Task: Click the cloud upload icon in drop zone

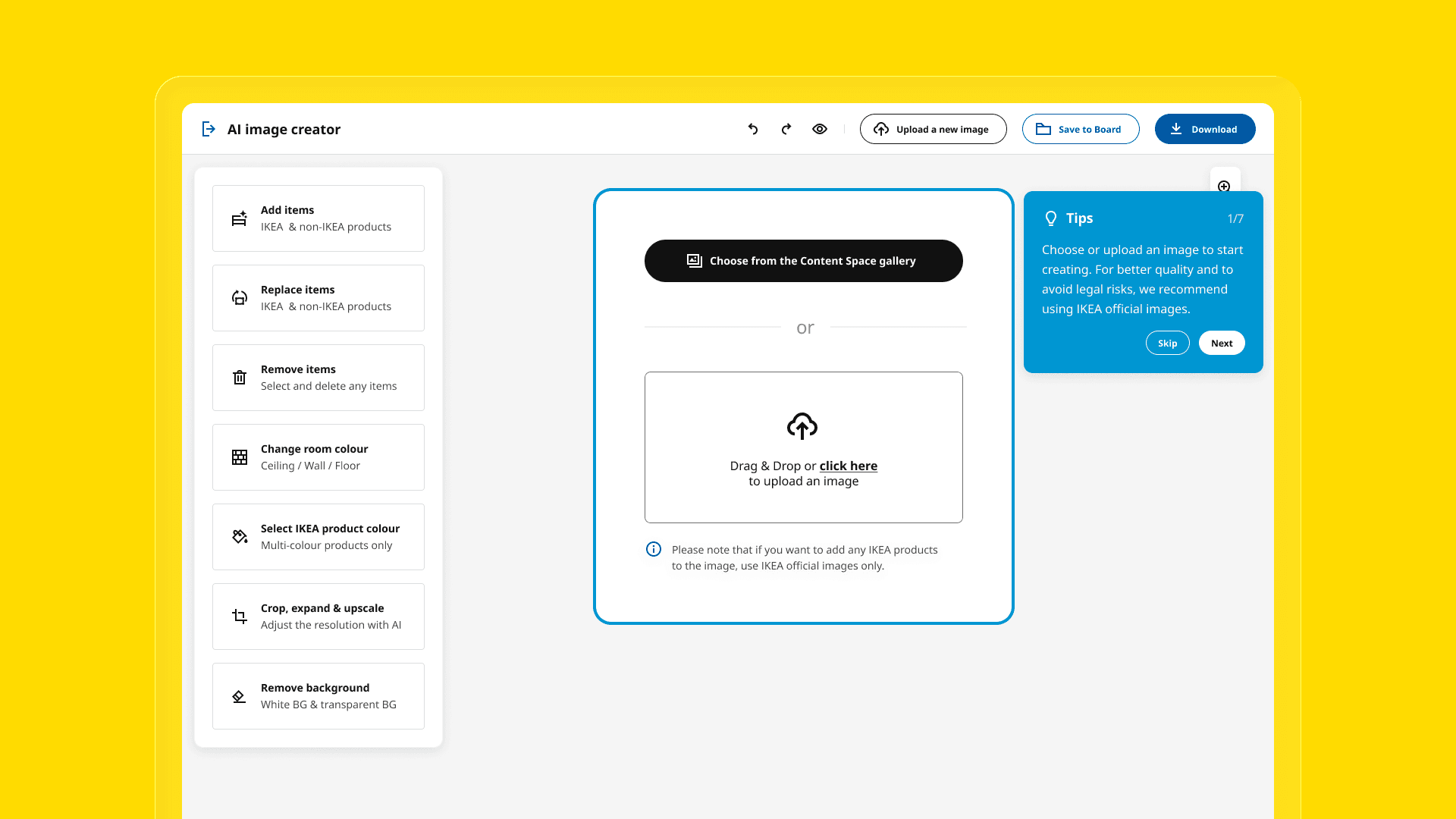Action: pyautogui.click(x=802, y=426)
